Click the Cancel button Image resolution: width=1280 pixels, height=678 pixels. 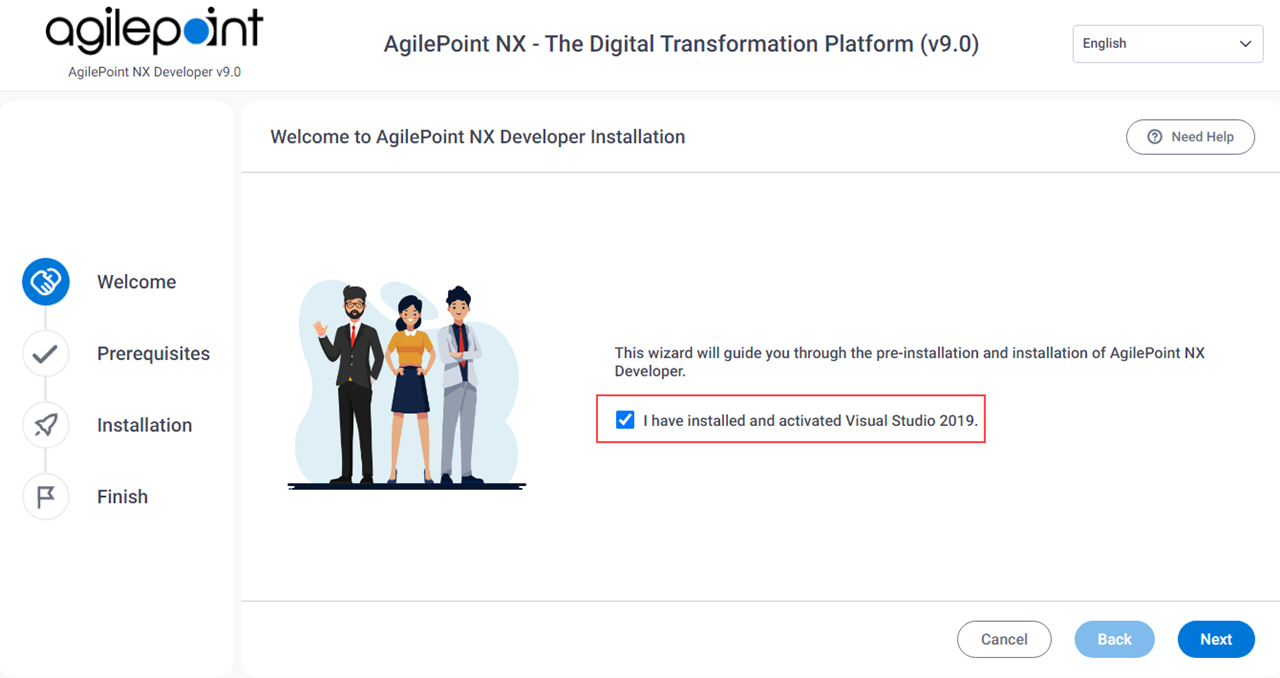point(1004,639)
